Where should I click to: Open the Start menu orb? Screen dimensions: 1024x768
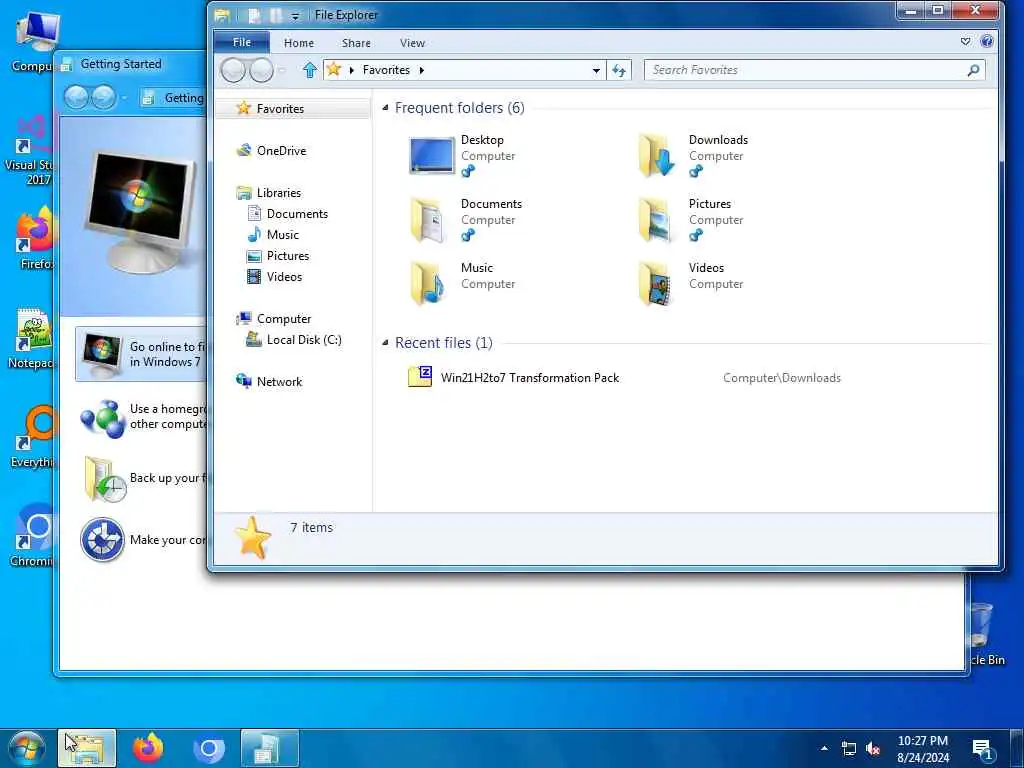tap(25, 748)
